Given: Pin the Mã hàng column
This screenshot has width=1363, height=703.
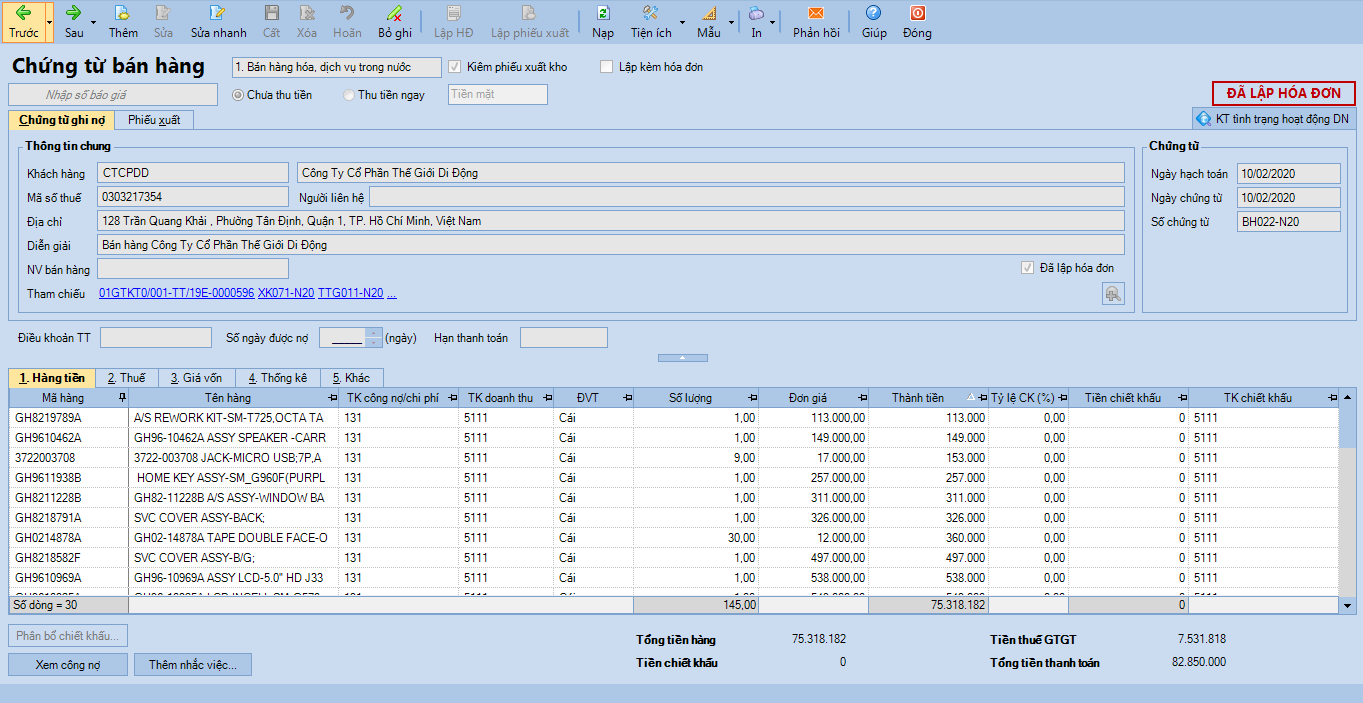Looking at the screenshot, I should (x=122, y=398).
